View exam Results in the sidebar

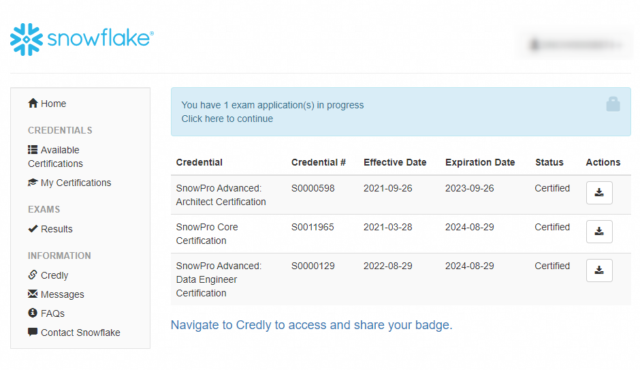click(x=50, y=229)
